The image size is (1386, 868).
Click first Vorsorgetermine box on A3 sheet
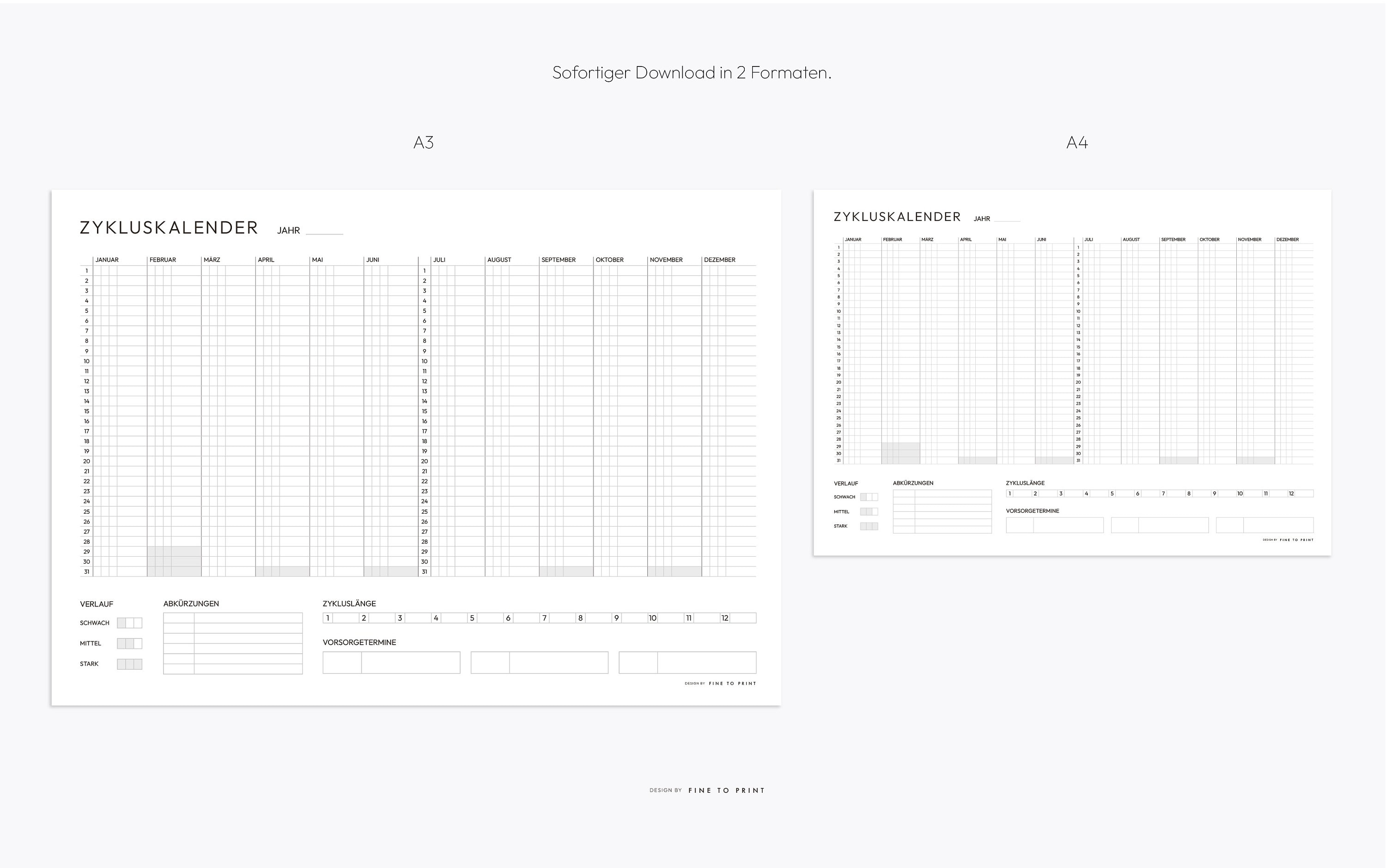point(391,662)
